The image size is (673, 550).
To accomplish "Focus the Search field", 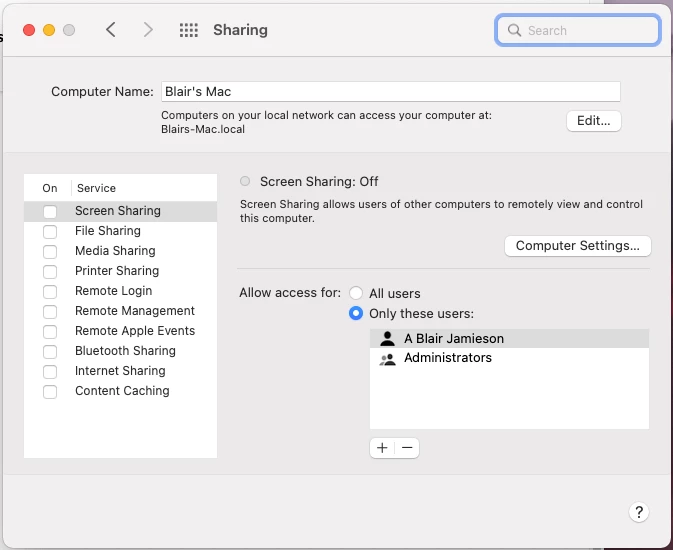I will coord(578,30).
